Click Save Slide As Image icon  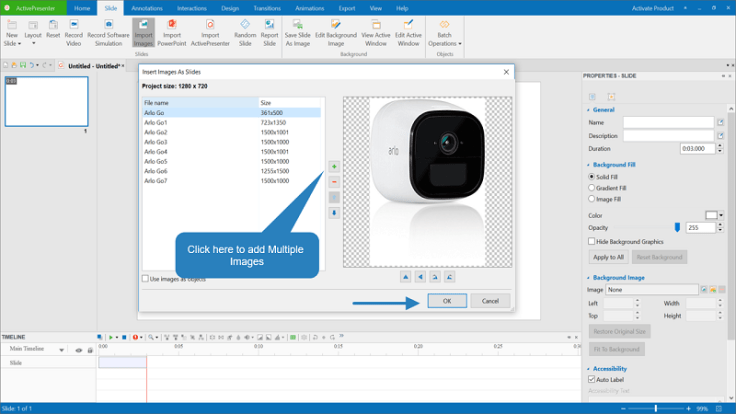297,32
